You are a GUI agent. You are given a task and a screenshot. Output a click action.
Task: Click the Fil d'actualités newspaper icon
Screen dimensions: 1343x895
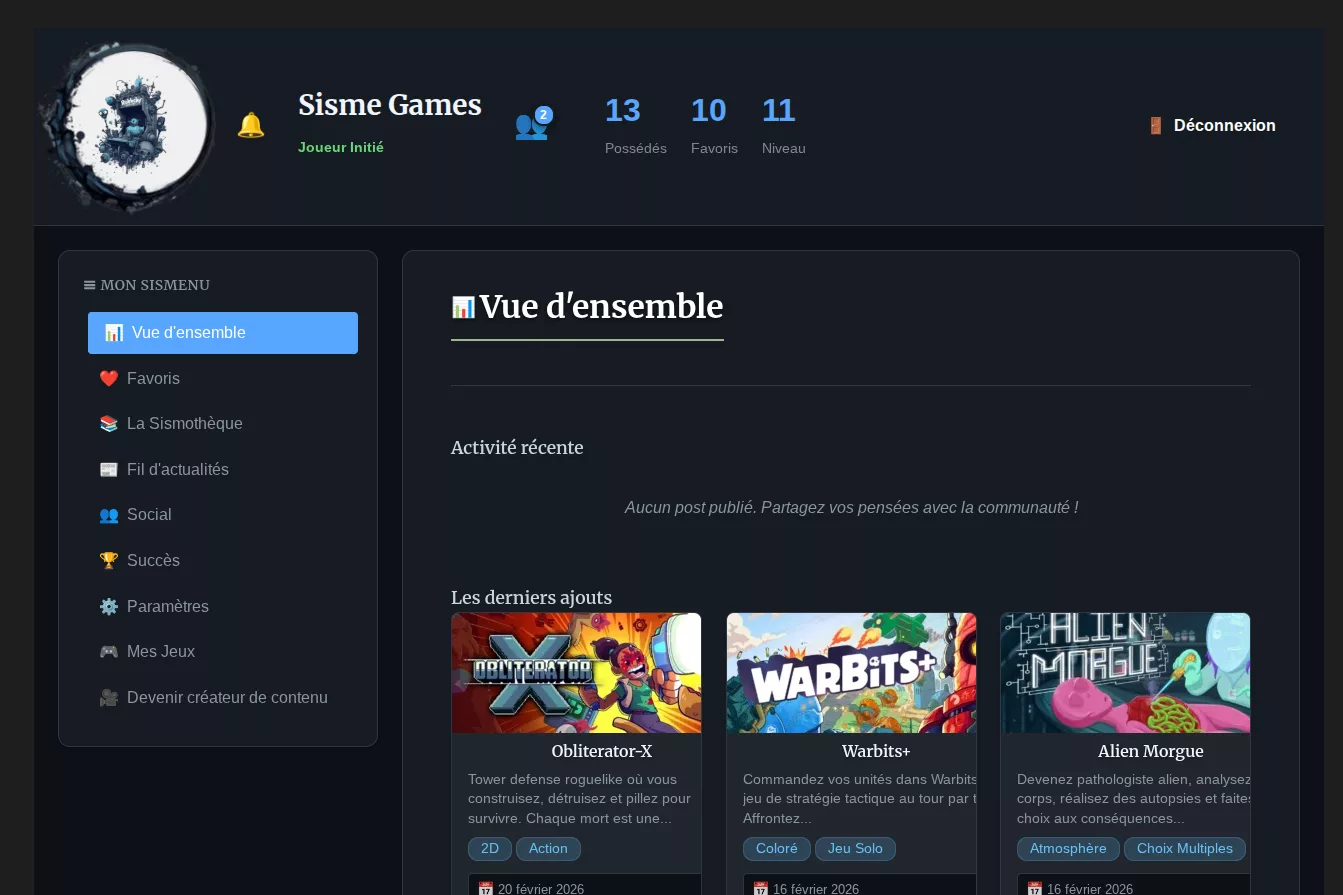coord(109,469)
